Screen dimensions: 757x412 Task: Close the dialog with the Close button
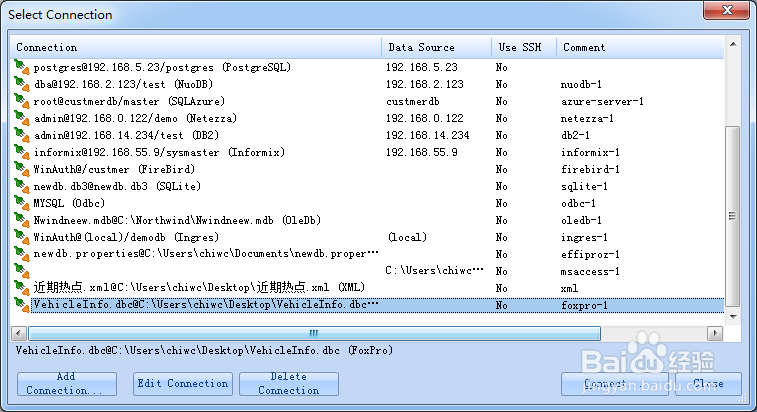(708, 384)
